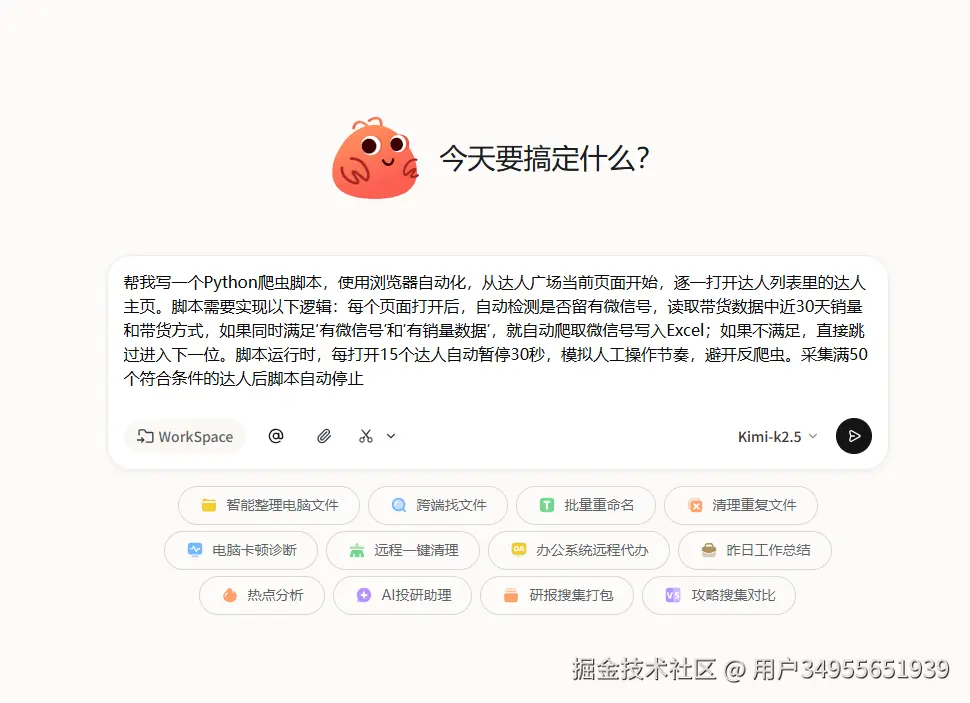Screen dimensions: 970x703
Task: Open the WorkSpace folder selector
Action: tap(185, 436)
